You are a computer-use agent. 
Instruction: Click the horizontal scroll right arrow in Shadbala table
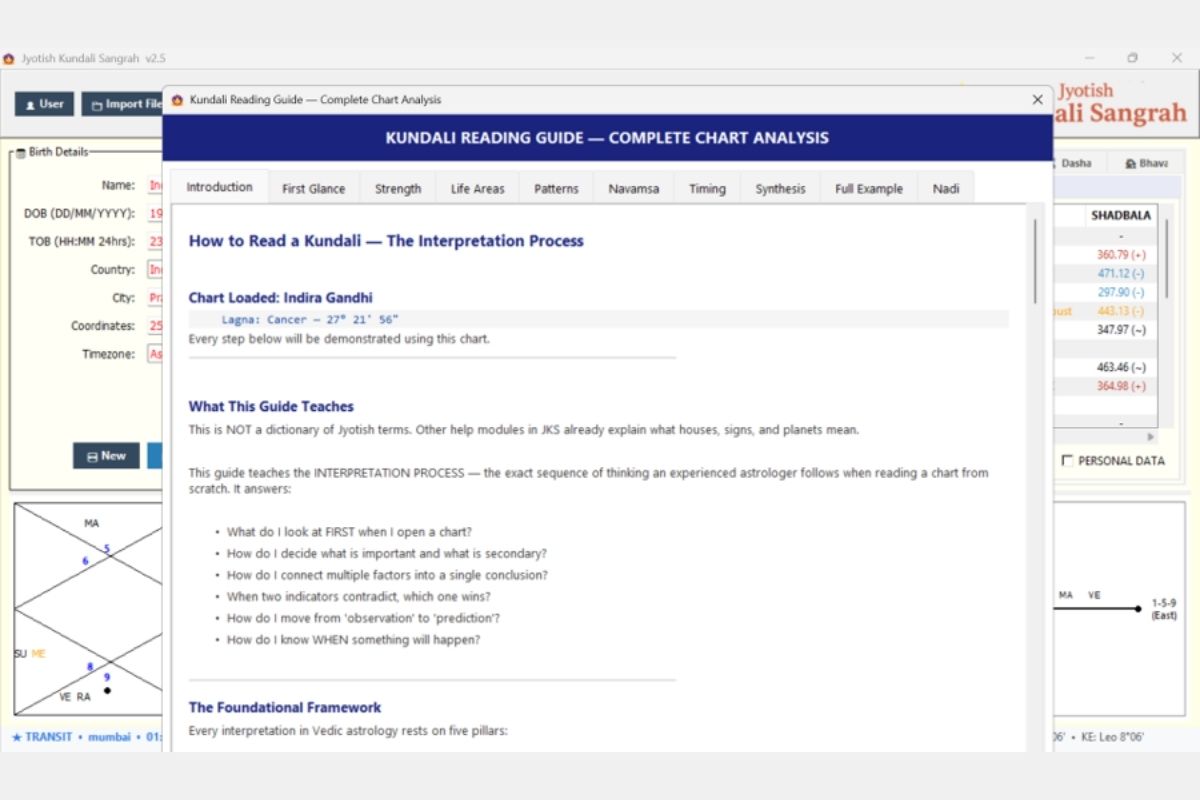[1150, 437]
